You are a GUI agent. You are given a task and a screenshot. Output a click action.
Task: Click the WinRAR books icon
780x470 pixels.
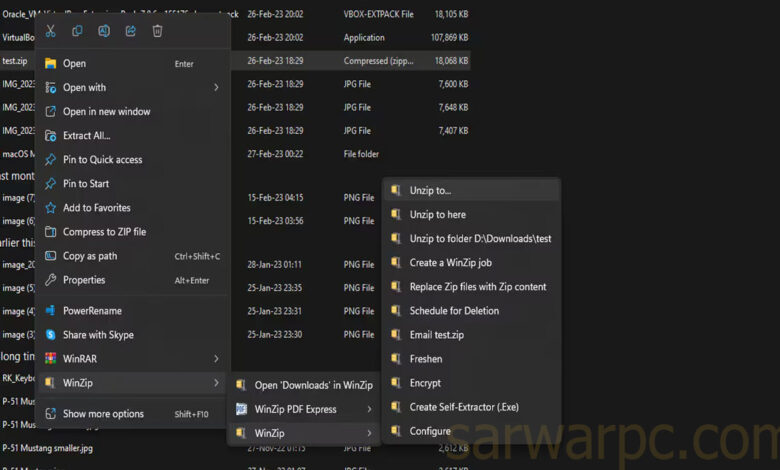pyautogui.click(x=50, y=359)
